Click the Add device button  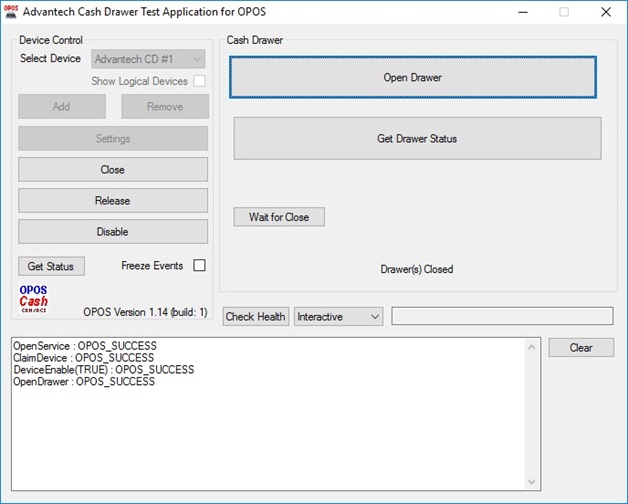click(x=62, y=107)
